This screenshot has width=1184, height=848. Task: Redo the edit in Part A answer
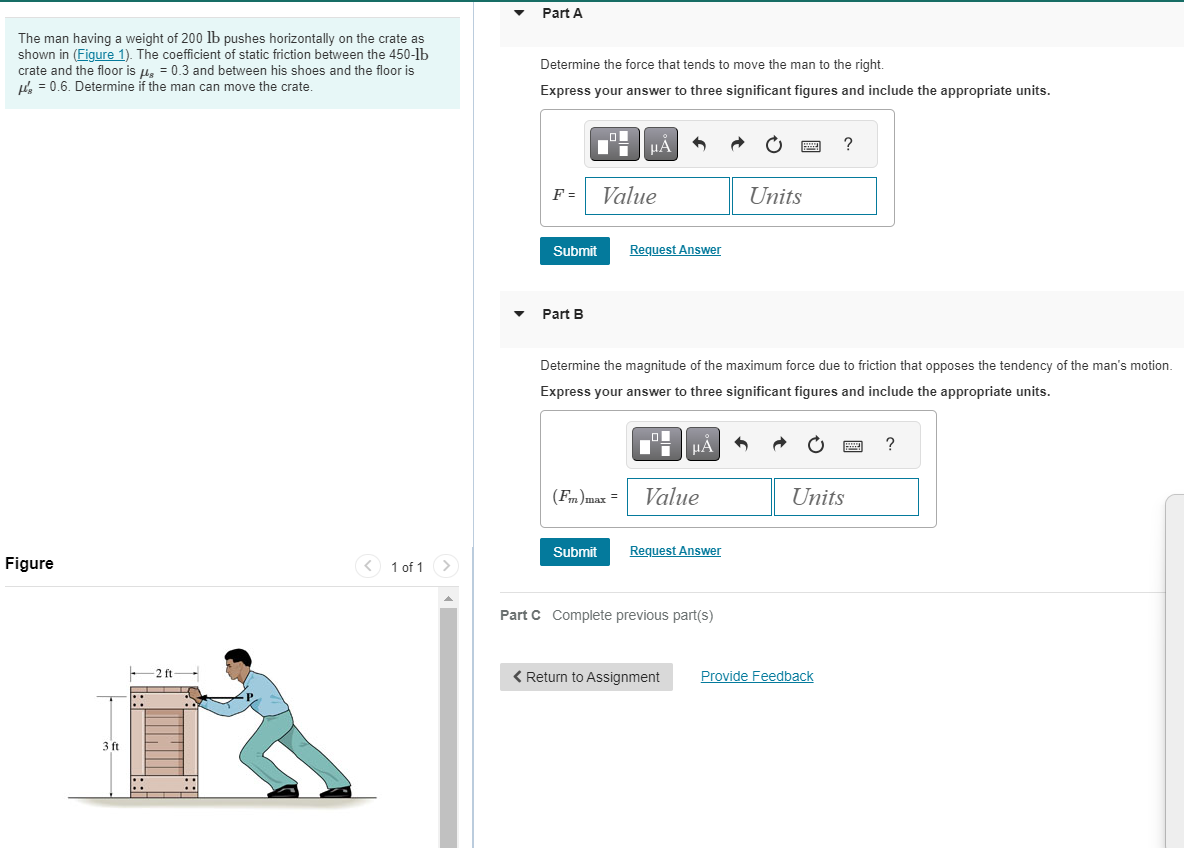tap(737, 143)
